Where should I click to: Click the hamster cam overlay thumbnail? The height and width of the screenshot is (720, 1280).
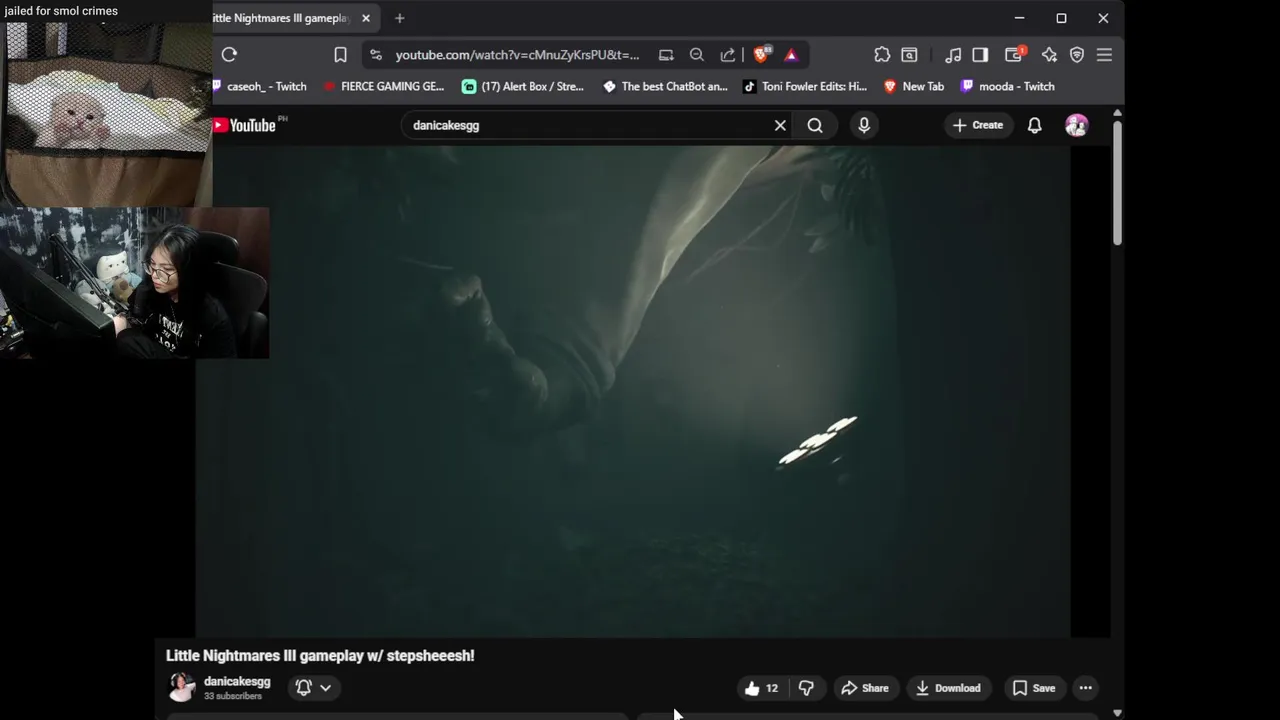[x=106, y=113]
